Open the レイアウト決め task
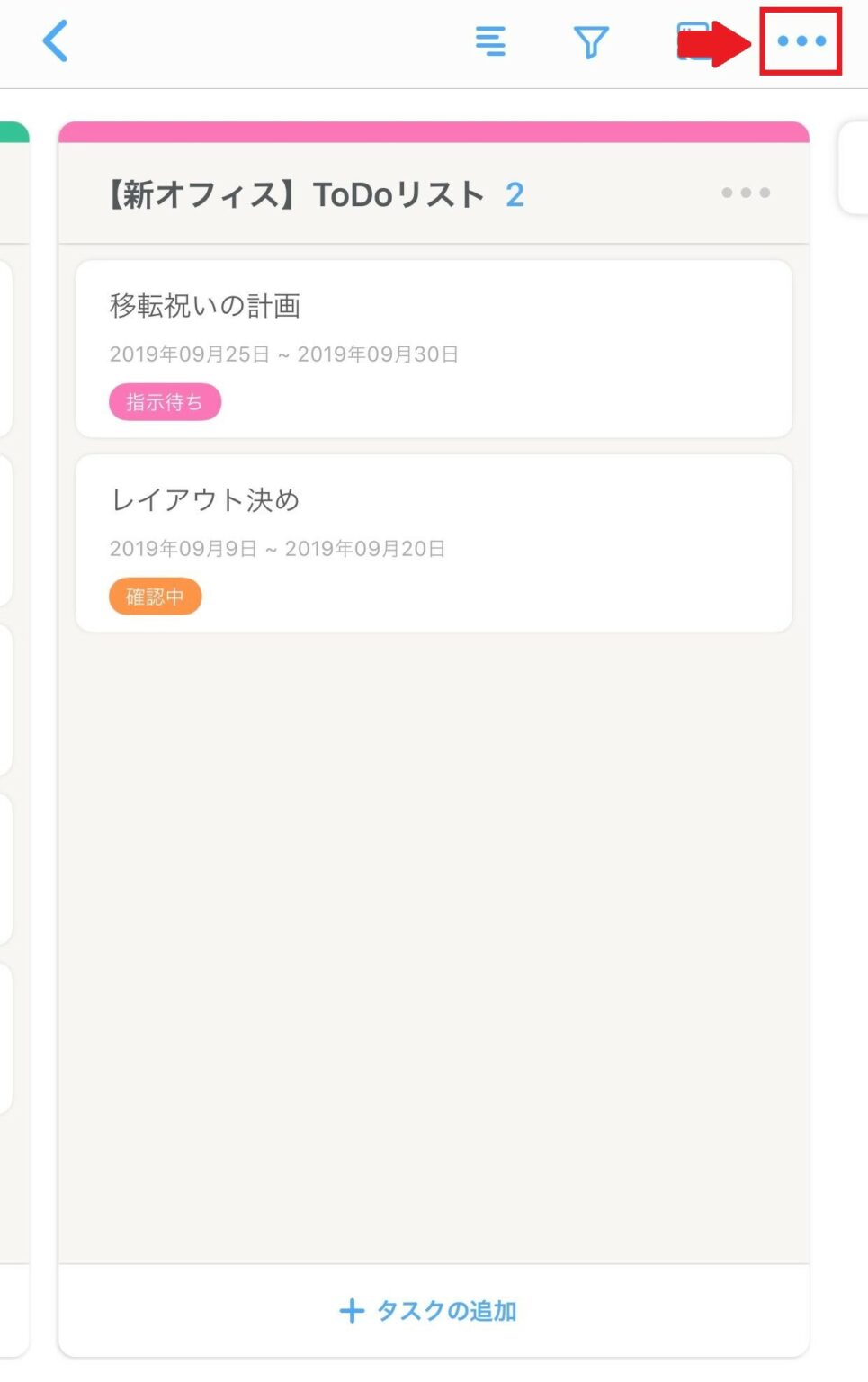This screenshot has width=868, height=1382. (x=205, y=500)
